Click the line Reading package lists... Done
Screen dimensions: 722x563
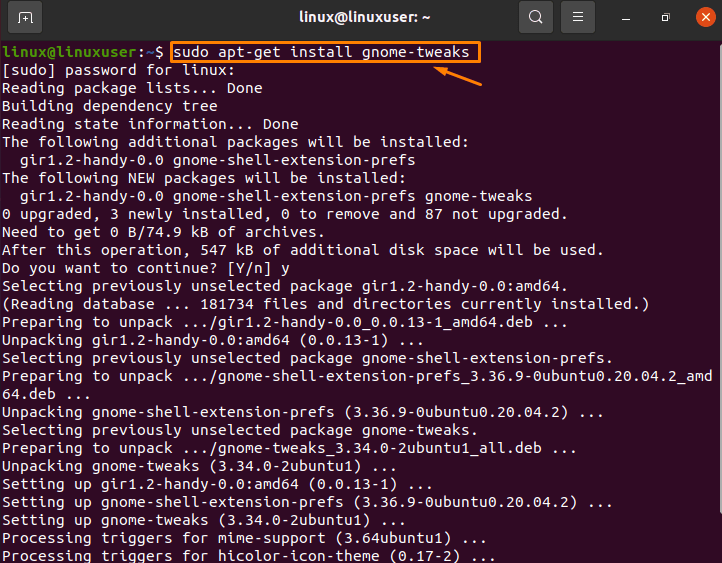click(132, 88)
